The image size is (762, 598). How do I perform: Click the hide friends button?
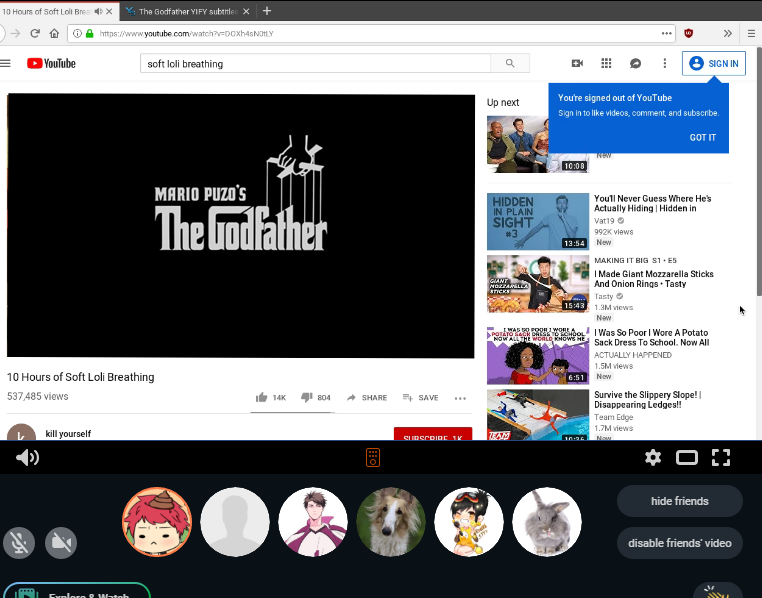coord(679,501)
